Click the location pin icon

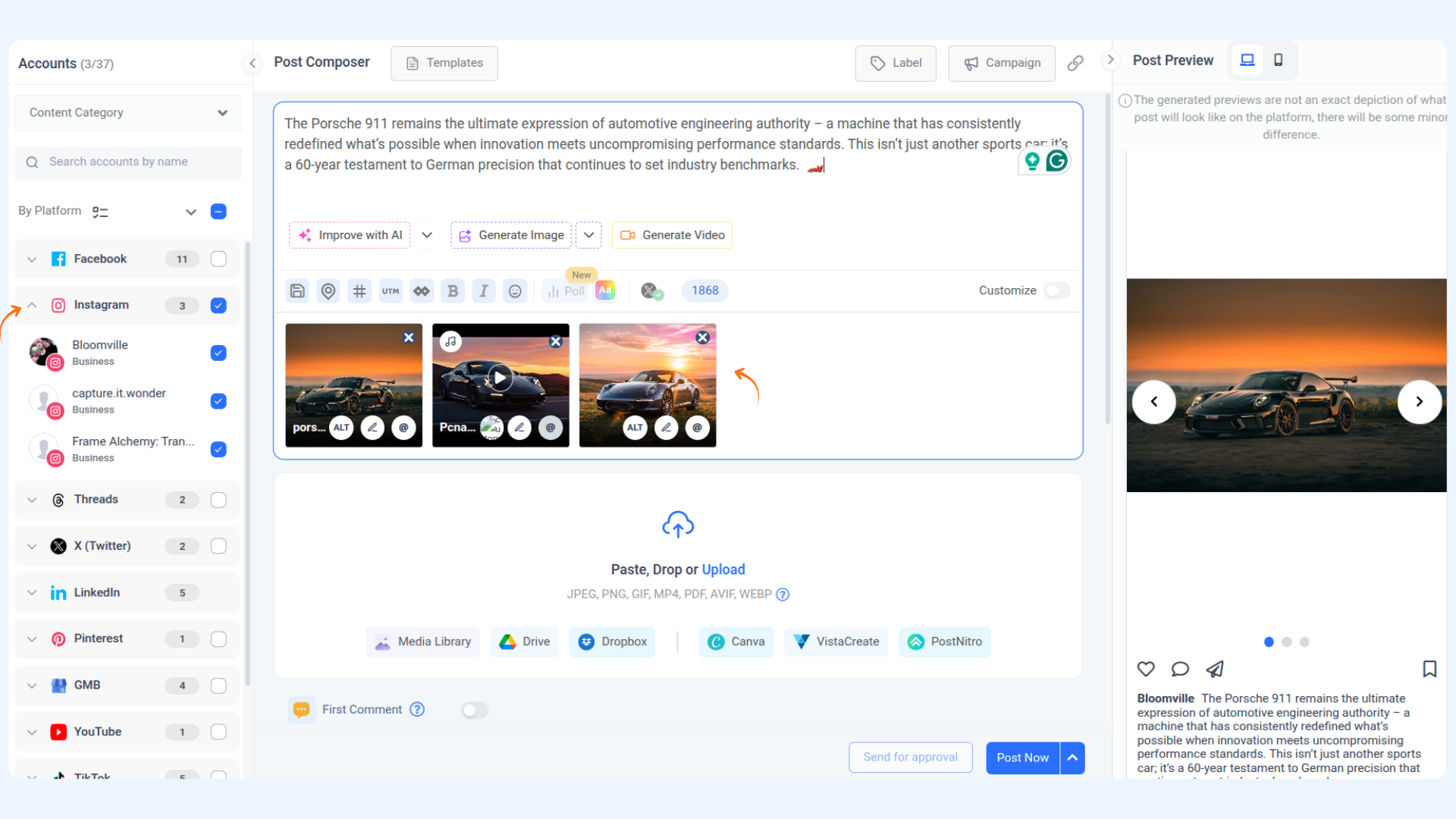coord(328,291)
